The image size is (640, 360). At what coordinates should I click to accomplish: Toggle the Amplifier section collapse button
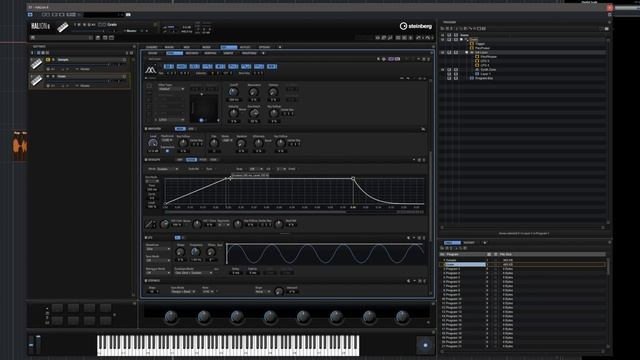(x=146, y=129)
